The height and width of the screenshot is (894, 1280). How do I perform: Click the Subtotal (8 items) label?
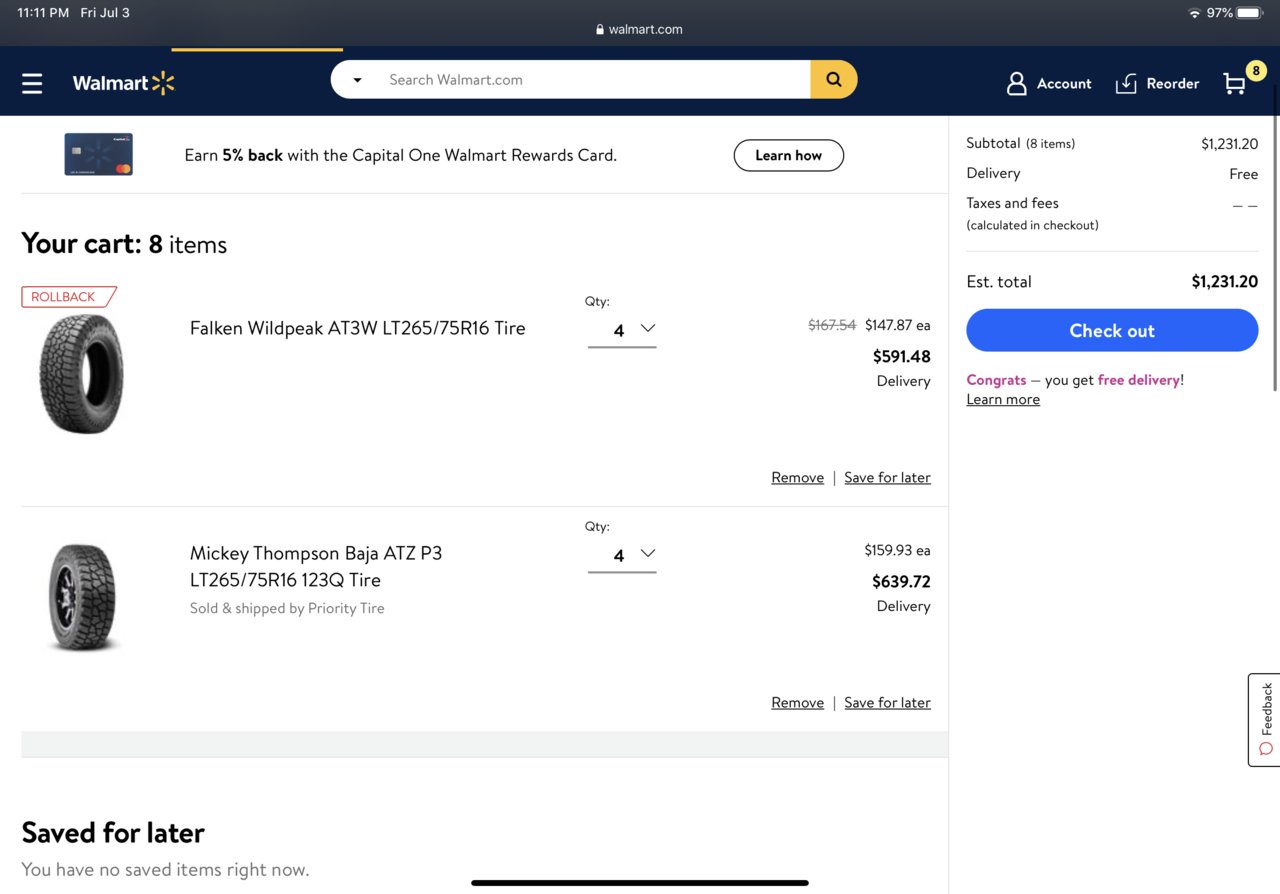[x=1020, y=143]
